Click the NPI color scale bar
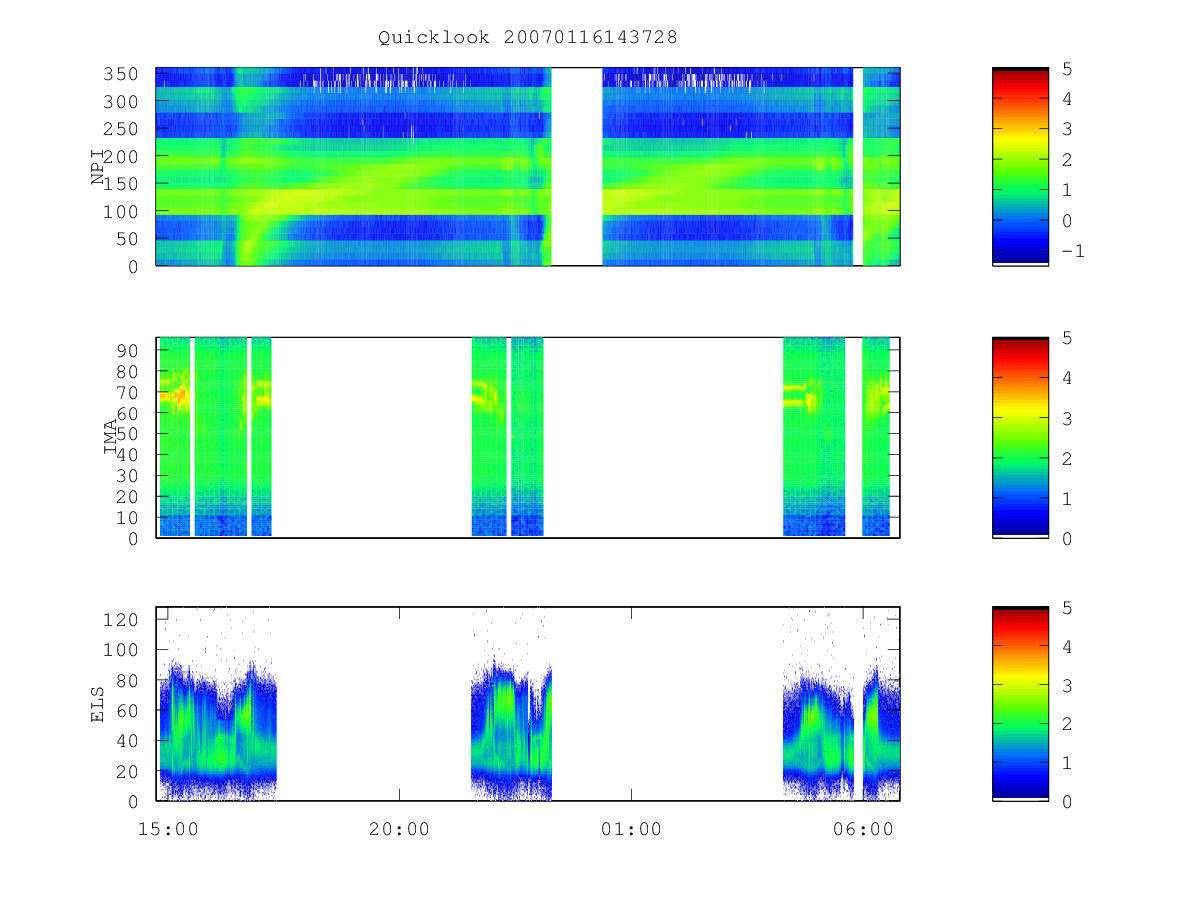Viewport: 1200px width, 900px height. coord(1020,167)
